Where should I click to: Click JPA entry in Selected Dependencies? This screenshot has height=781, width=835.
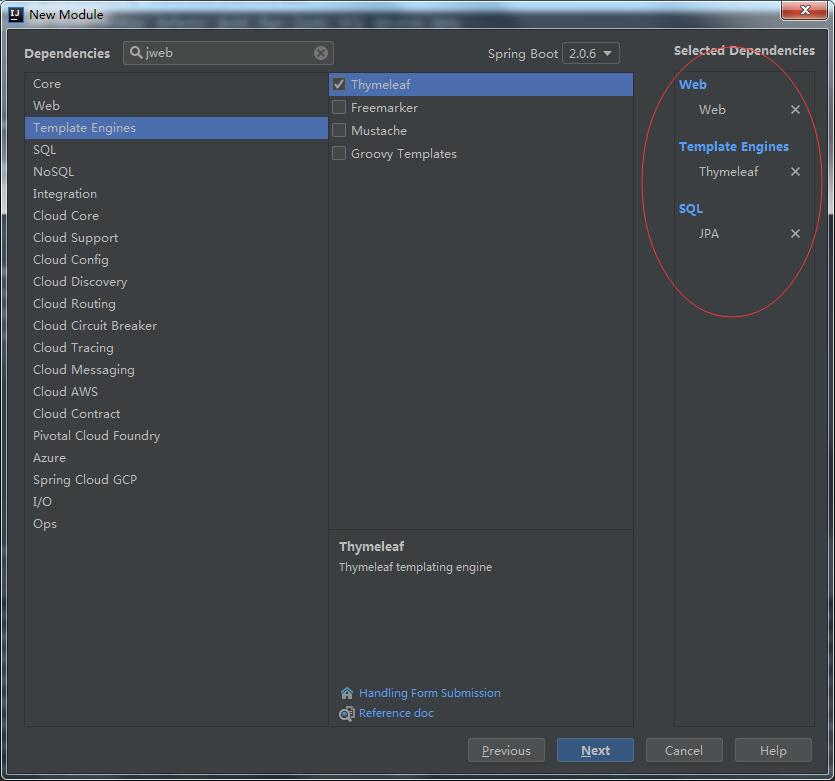[709, 234]
